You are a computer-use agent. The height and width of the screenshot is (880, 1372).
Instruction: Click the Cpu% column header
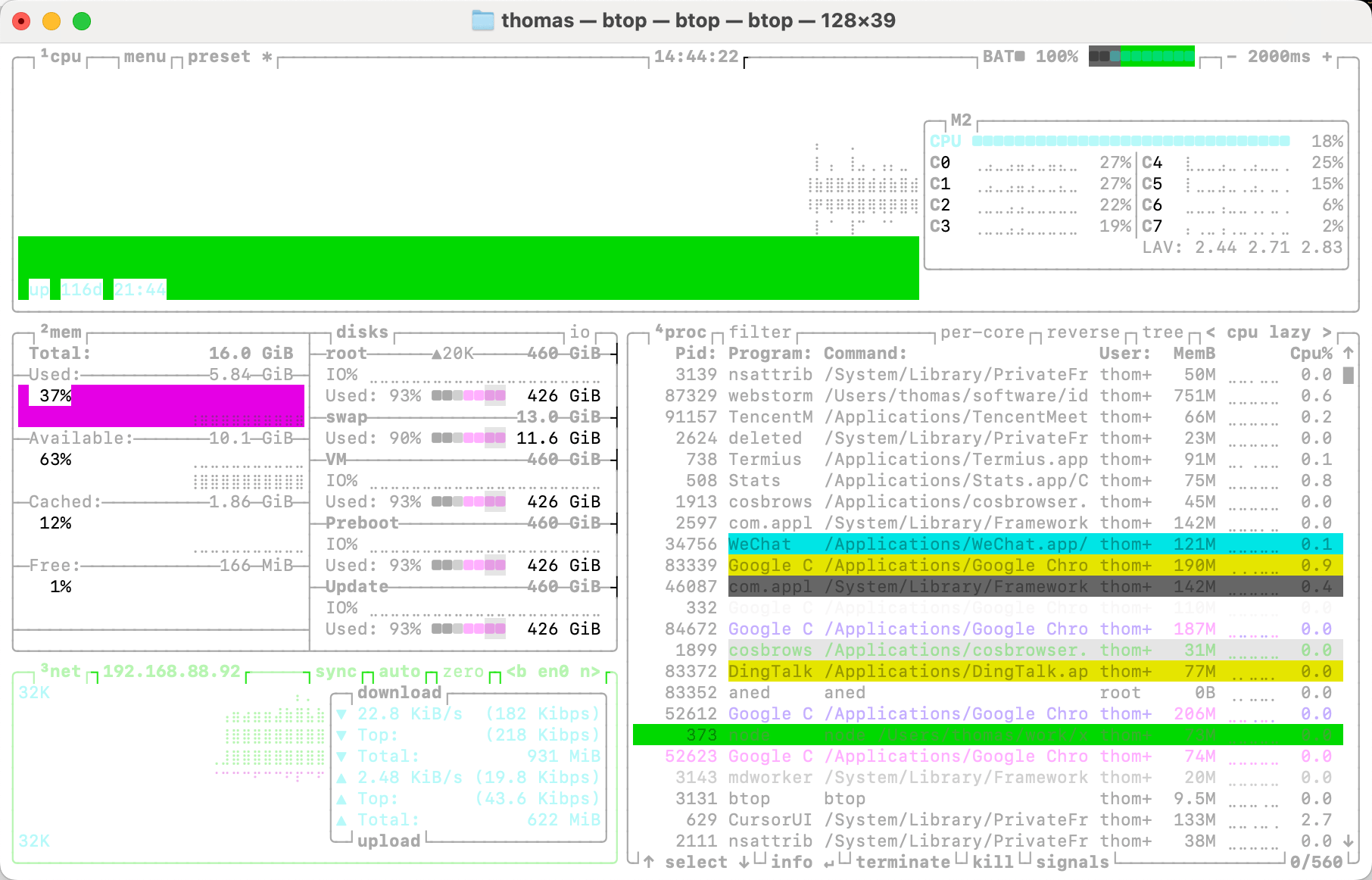pyautogui.click(x=1311, y=354)
